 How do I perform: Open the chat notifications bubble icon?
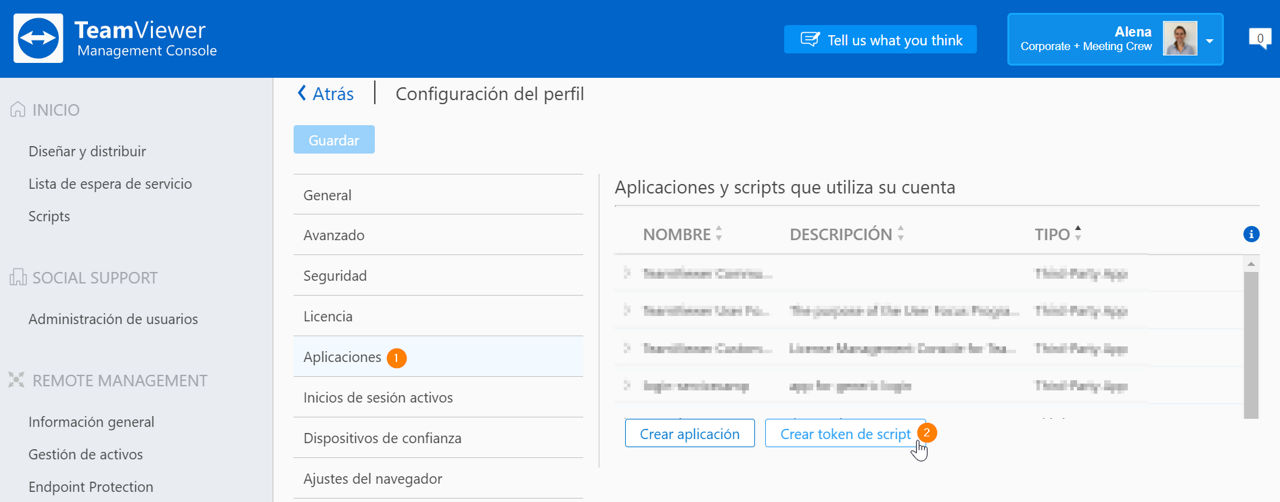[x=1260, y=40]
